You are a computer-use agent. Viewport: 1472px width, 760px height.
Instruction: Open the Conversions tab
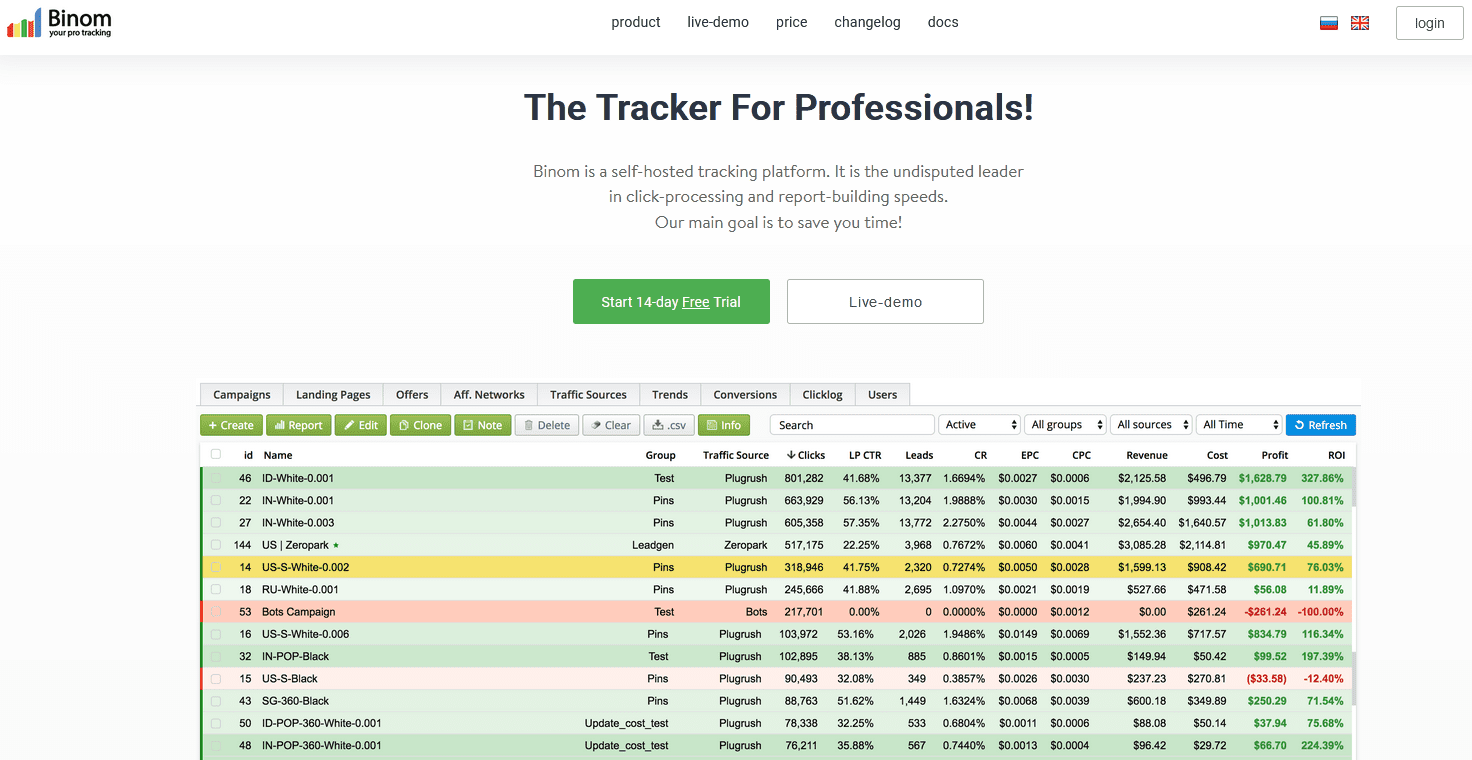[744, 394]
